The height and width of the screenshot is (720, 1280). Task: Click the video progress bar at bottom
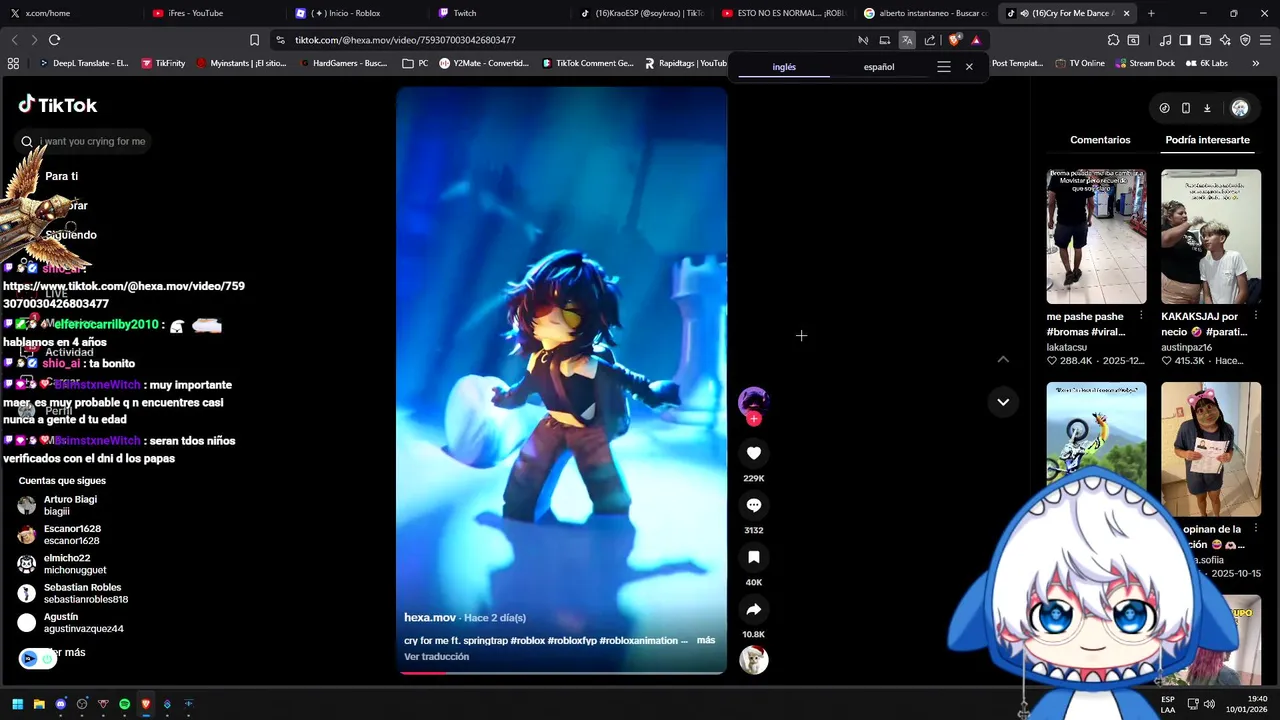(x=561, y=672)
